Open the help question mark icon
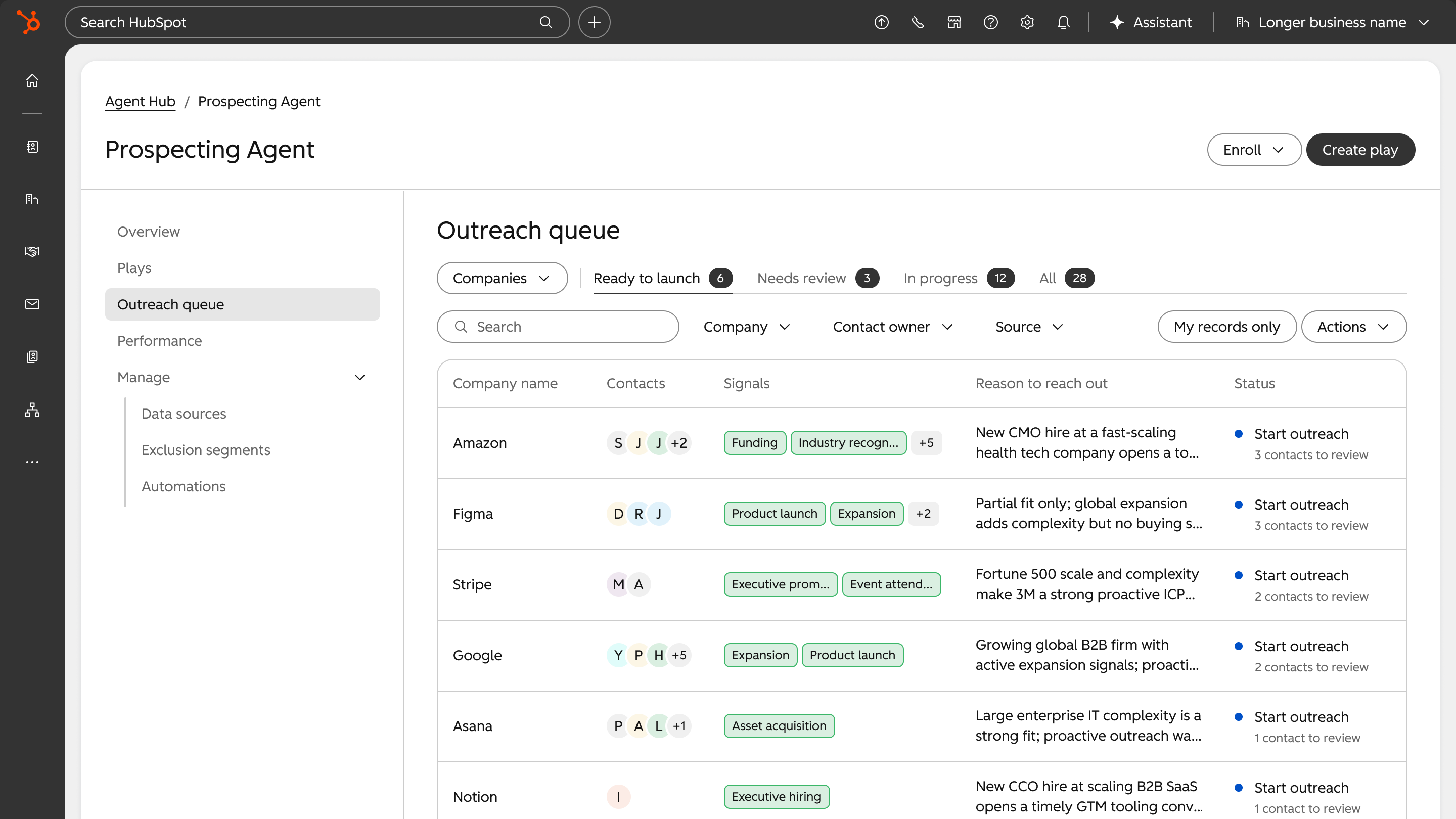The width and height of the screenshot is (1456, 819). (990, 22)
